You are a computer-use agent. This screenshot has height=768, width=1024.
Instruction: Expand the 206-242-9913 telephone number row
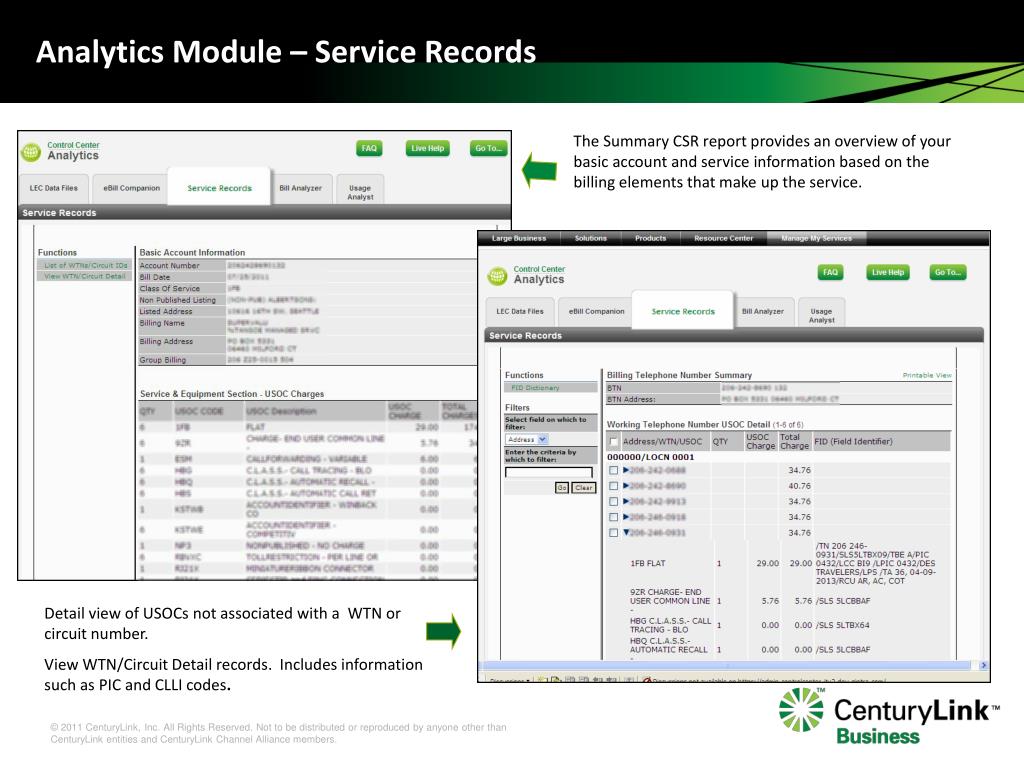tap(626, 502)
